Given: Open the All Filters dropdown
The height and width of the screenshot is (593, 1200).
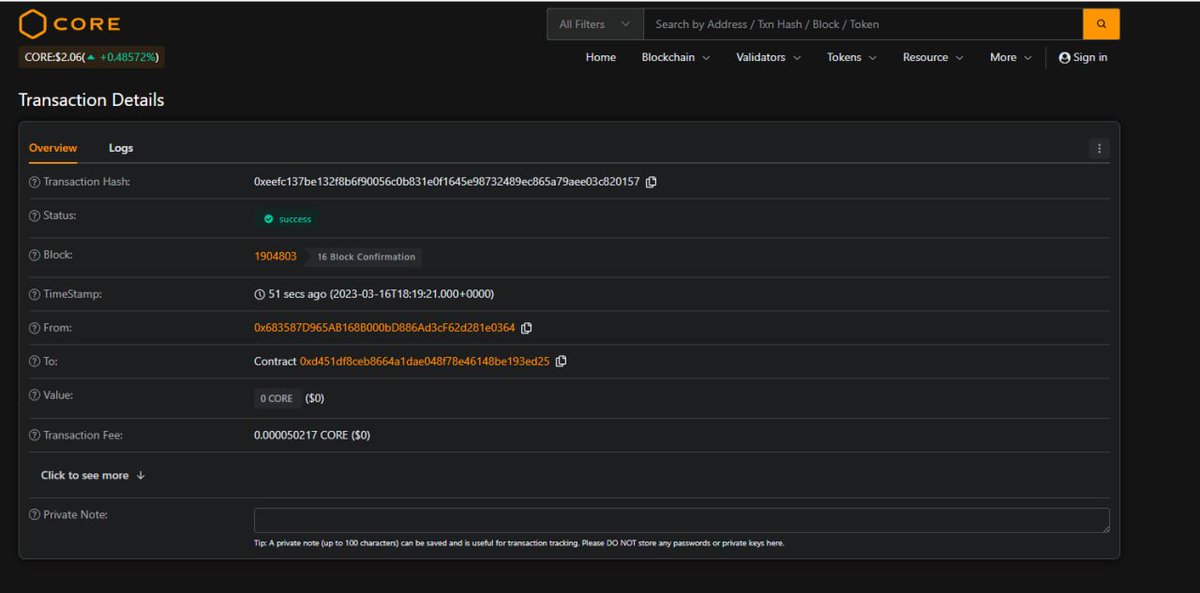Looking at the screenshot, I should [593, 23].
